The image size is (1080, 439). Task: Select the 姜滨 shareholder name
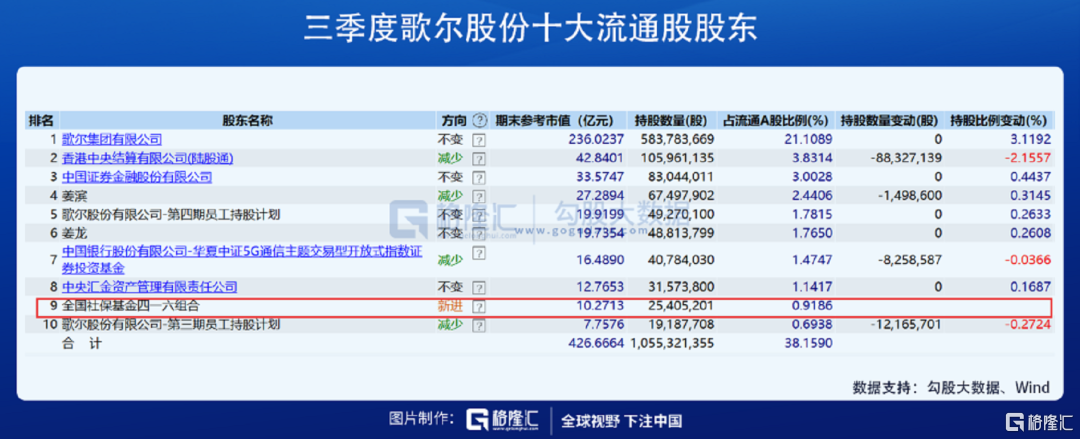tap(74, 196)
